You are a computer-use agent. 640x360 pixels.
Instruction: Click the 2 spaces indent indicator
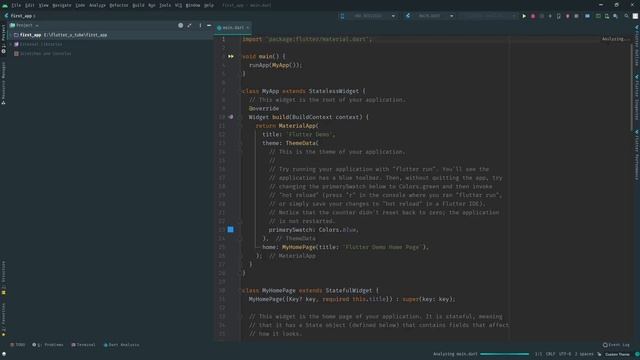[584, 354]
